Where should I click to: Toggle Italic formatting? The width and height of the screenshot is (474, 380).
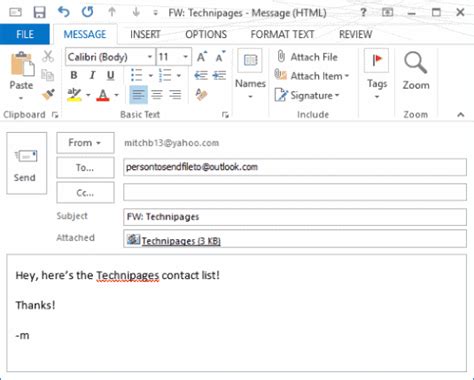click(x=92, y=75)
